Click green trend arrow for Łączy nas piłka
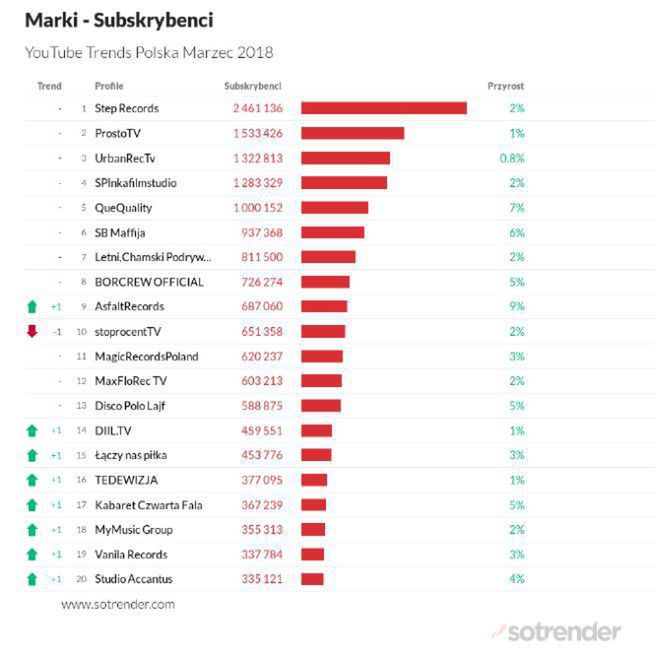The image size is (655, 658). (x=32, y=455)
